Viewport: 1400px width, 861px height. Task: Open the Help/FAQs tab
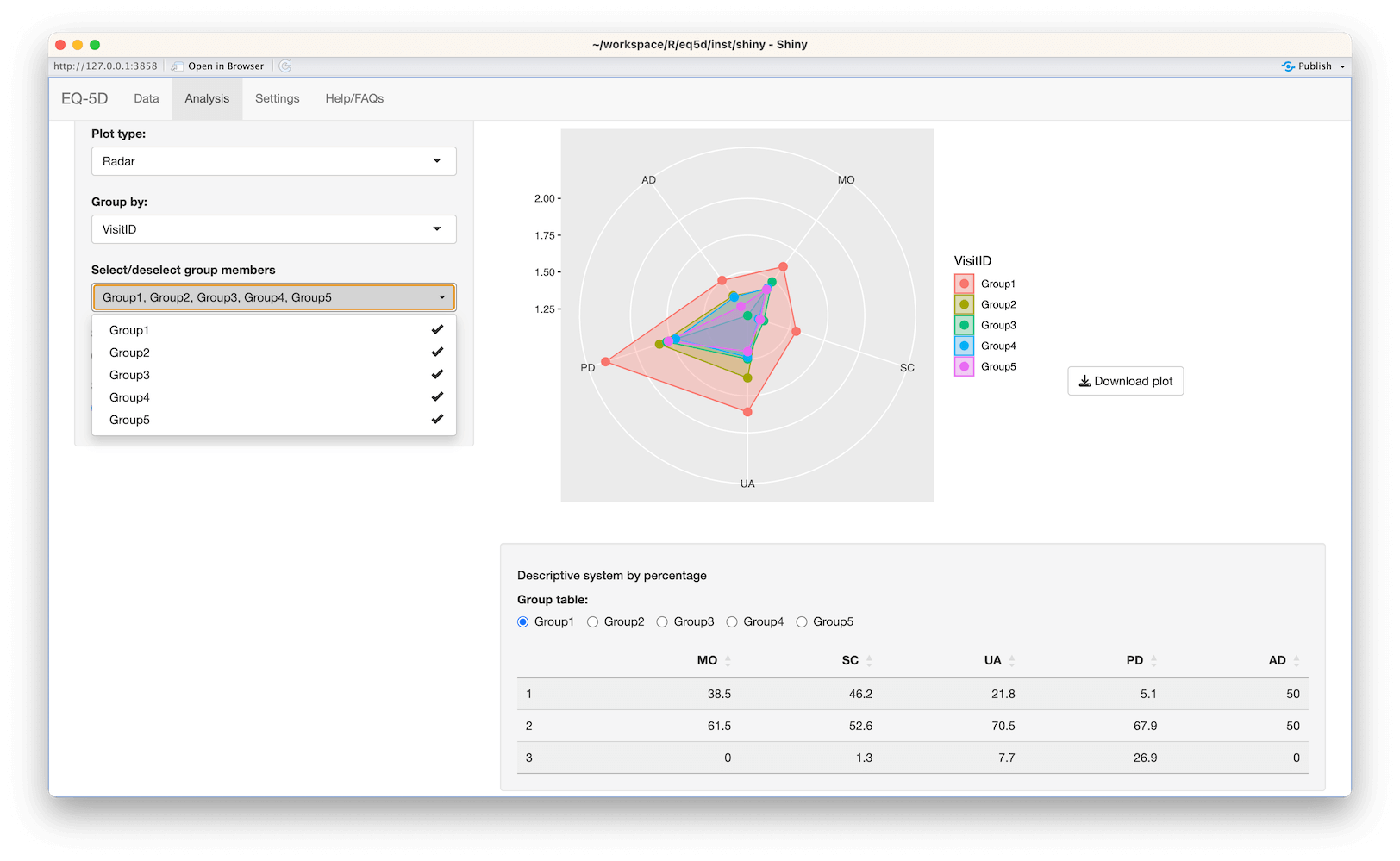[353, 98]
